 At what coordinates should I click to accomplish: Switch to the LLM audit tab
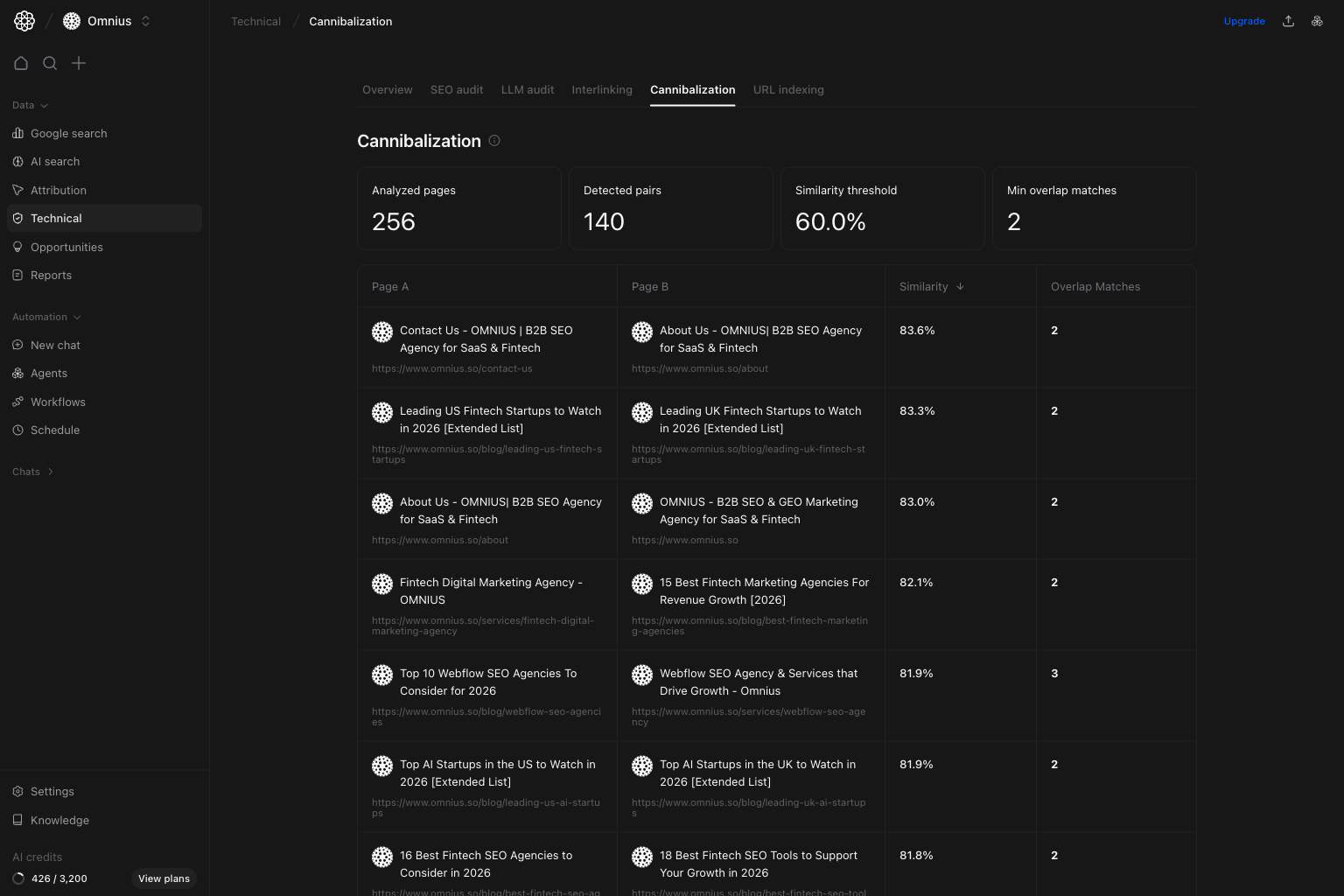click(528, 89)
